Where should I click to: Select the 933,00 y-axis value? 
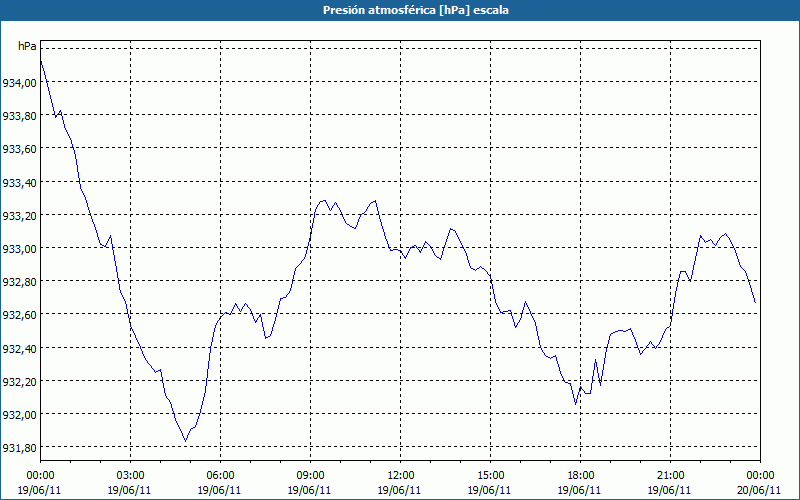(x=19, y=248)
